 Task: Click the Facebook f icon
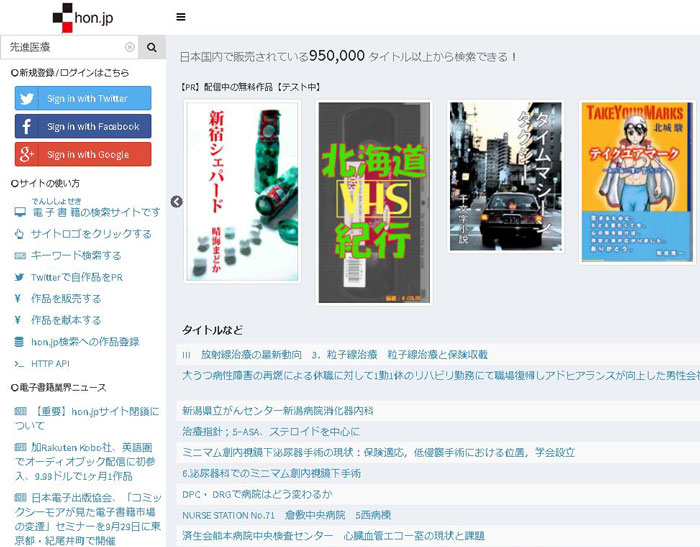tap(27, 126)
